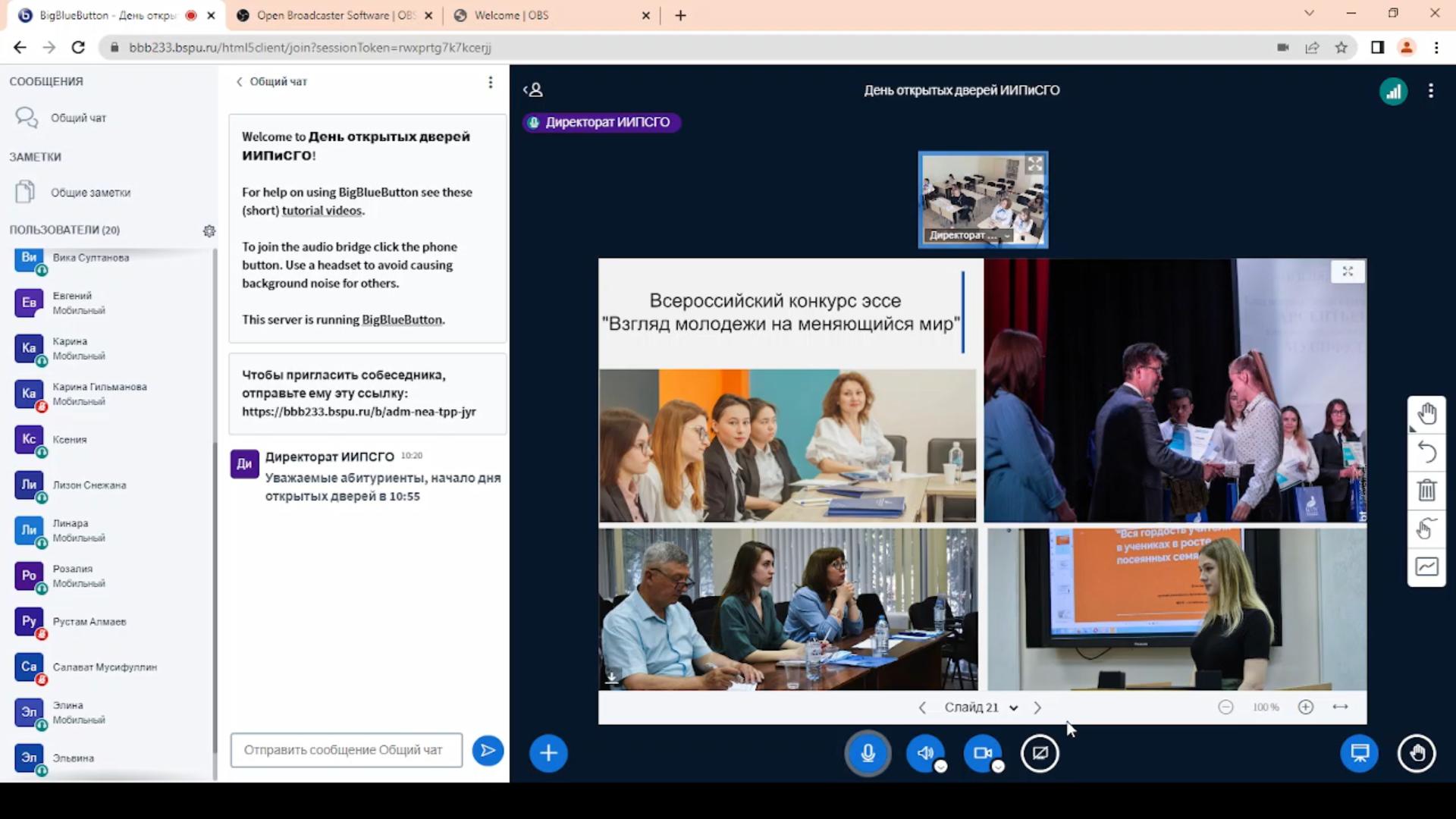Toggle webcam sharing button
Viewport: 1456px width, 819px height.
coord(983,753)
